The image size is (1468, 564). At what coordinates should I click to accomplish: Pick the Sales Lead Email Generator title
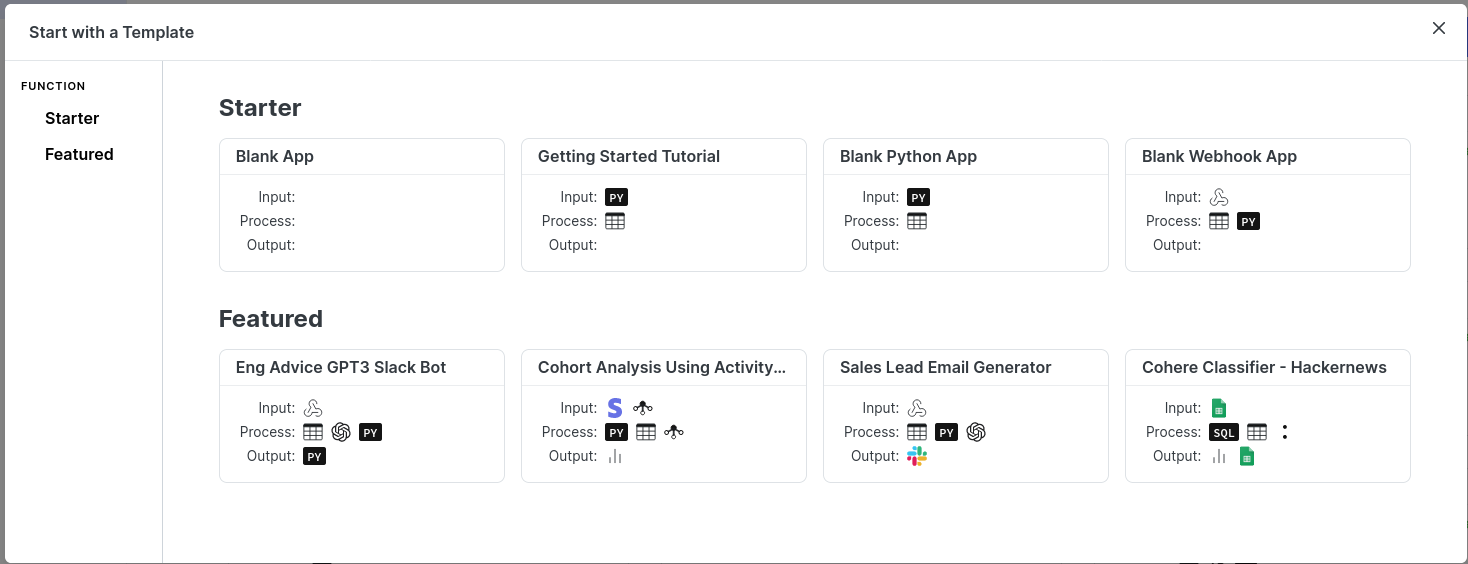point(945,367)
